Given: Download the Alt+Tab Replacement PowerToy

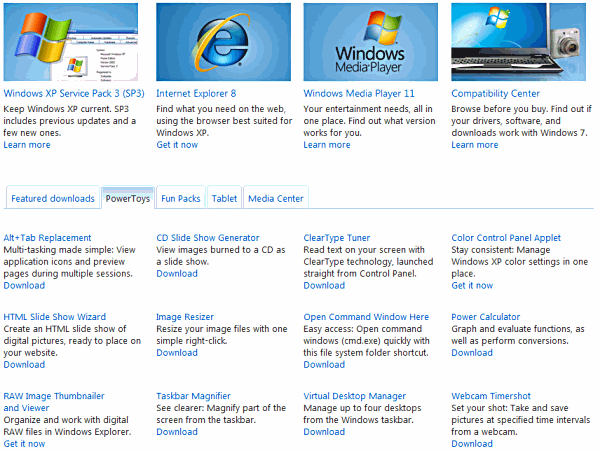Looking at the screenshot, I should pos(24,286).
